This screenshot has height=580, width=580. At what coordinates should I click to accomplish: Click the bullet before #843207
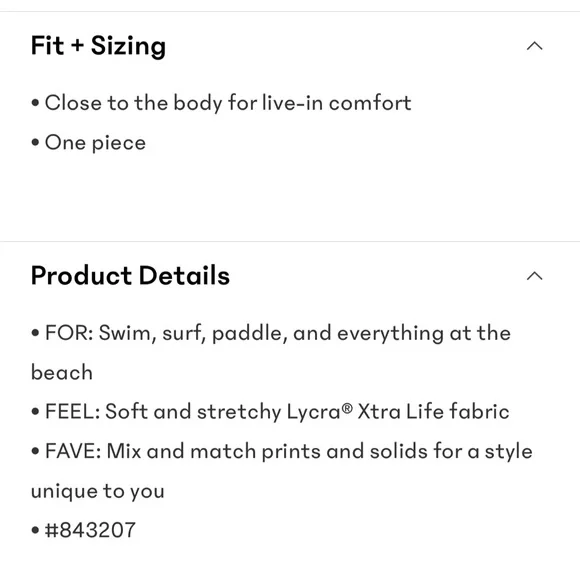pyautogui.click(x=35, y=530)
